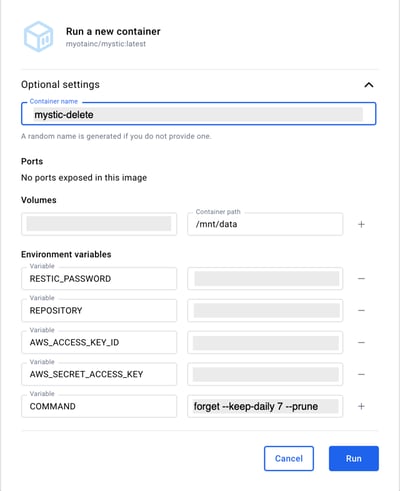
Task: Delete the AWS_ACCESS_KEY_ID variable row
Action: (361, 342)
